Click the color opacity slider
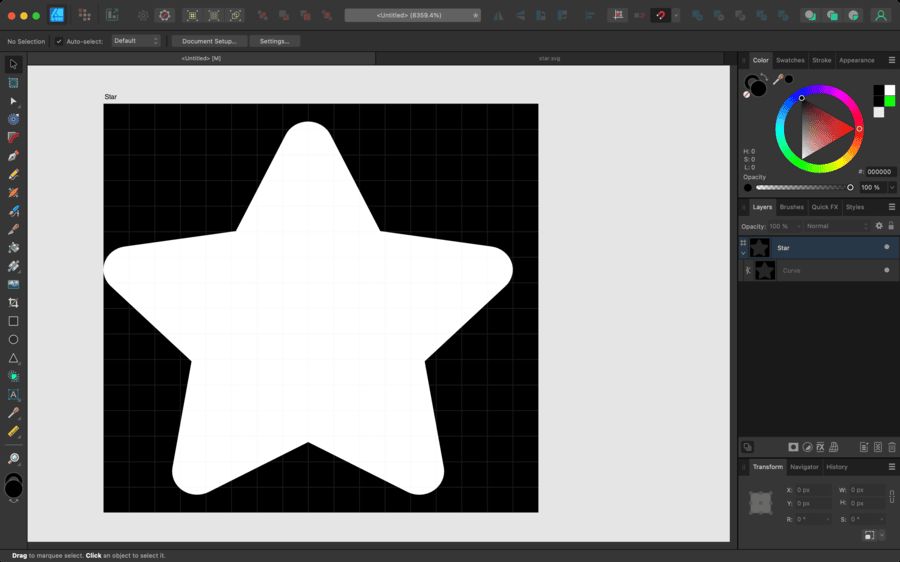Viewport: 900px width, 562px height. click(x=803, y=187)
